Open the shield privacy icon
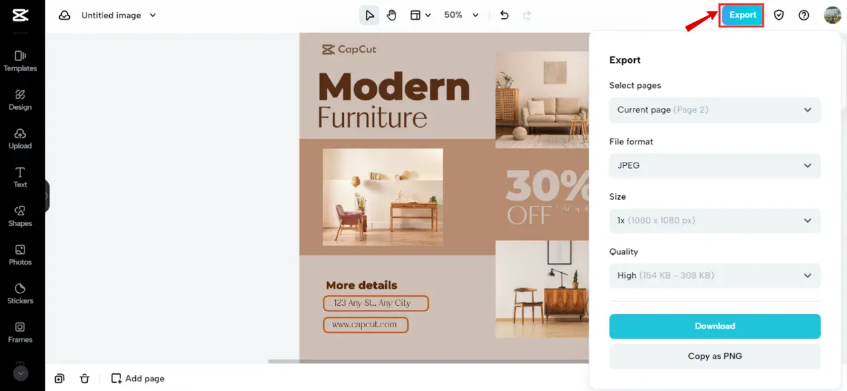This screenshot has width=847, height=391. [778, 15]
